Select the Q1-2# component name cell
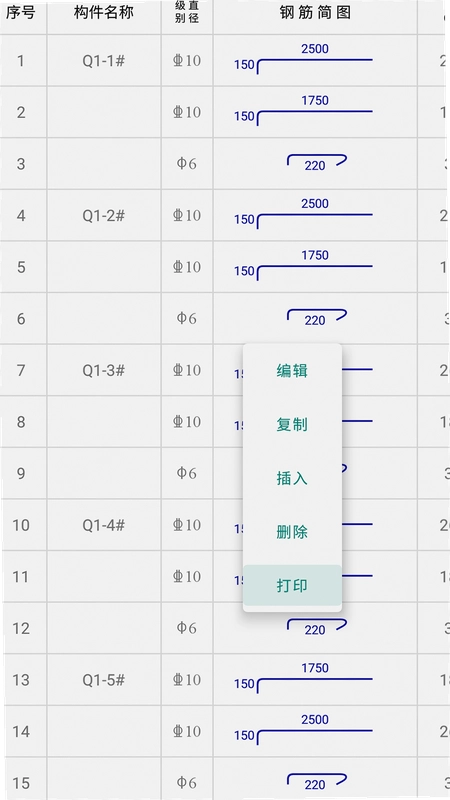The width and height of the screenshot is (450, 800). [104, 215]
